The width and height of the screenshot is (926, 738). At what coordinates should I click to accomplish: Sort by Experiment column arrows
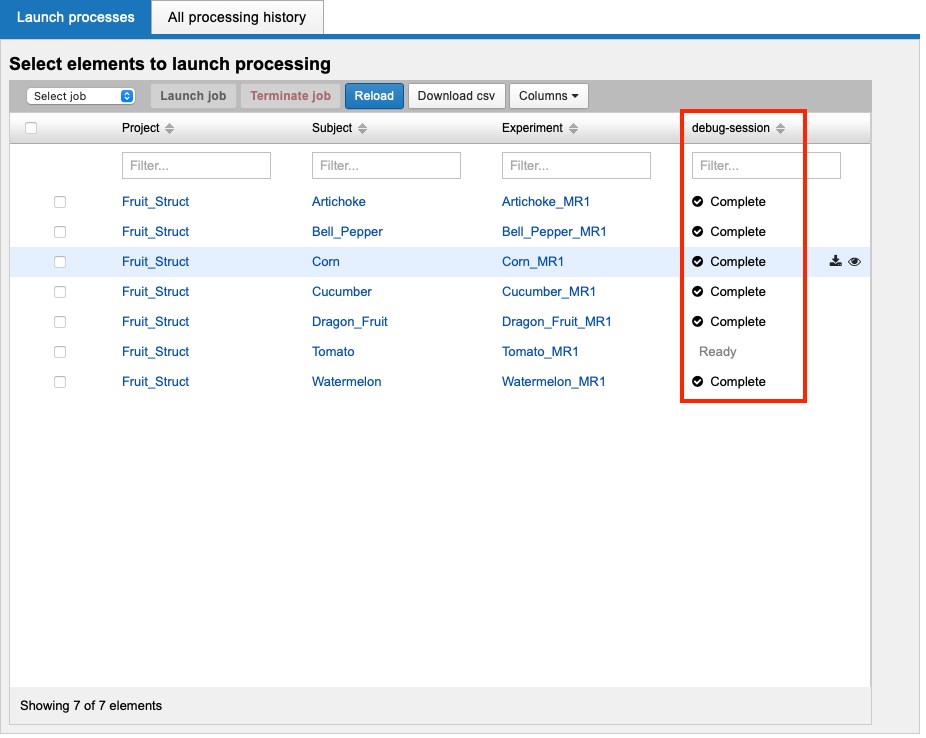572,128
